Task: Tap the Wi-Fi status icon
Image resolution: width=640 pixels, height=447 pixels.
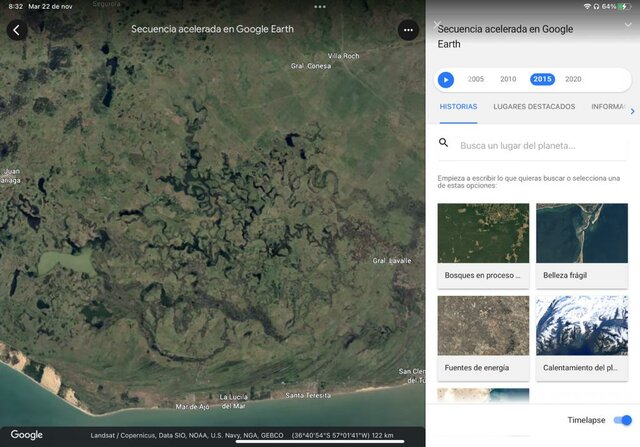Action: pyautogui.click(x=587, y=7)
